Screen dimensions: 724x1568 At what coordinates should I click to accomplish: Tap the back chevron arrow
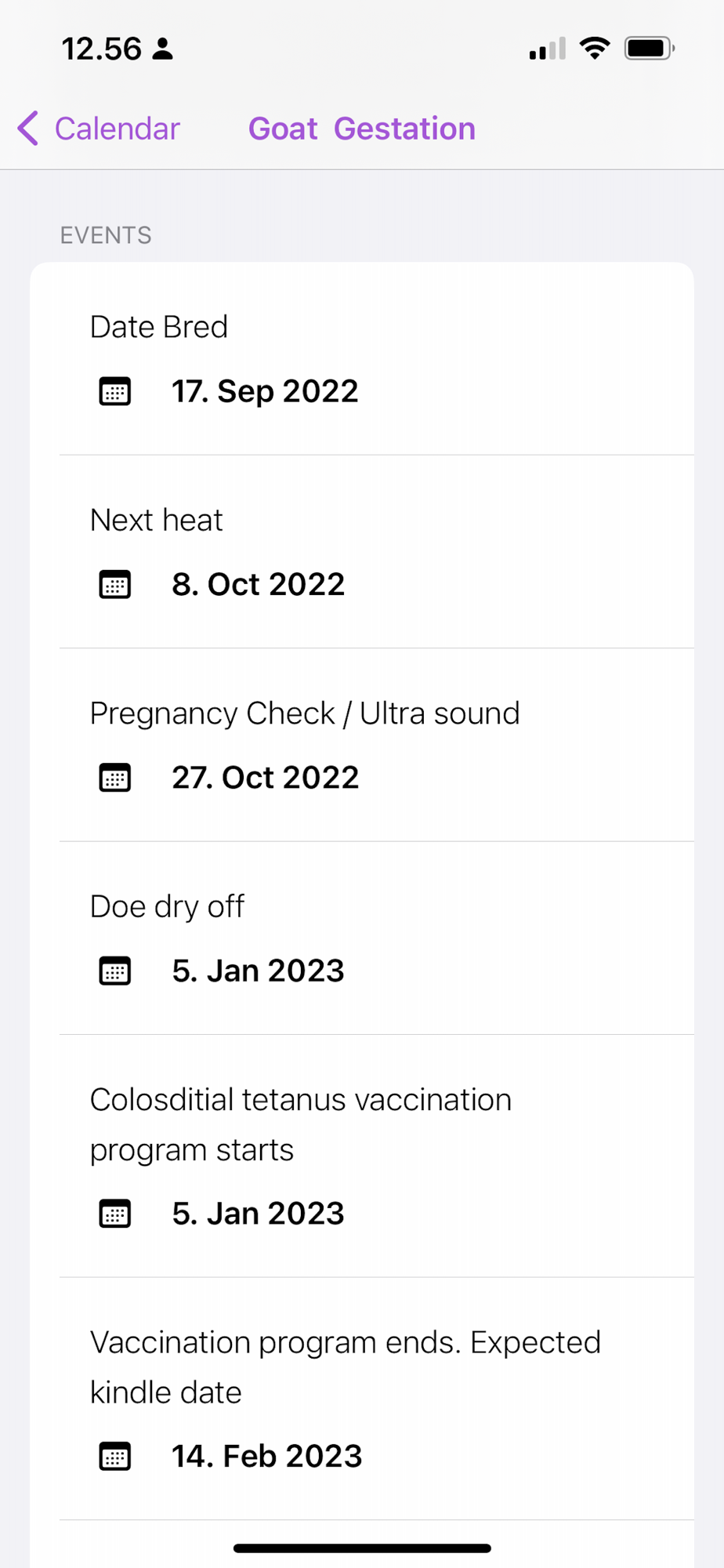click(28, 129)
